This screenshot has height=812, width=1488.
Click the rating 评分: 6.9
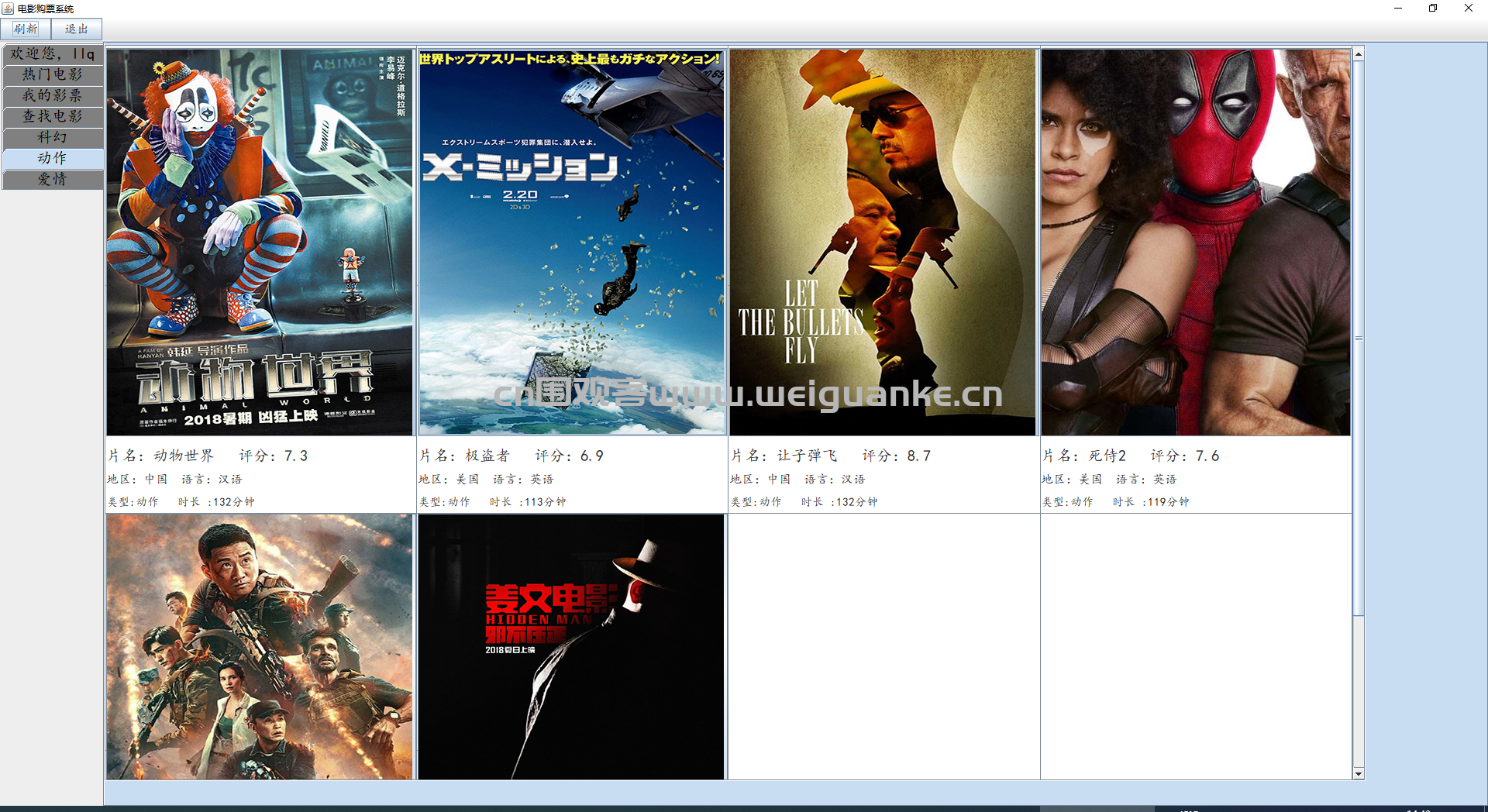570,456
